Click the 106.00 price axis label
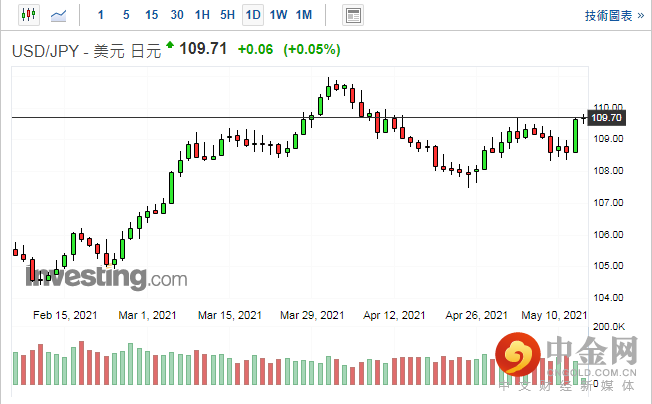652x404 pixels. pyautogui.click(x=608, y=235)
